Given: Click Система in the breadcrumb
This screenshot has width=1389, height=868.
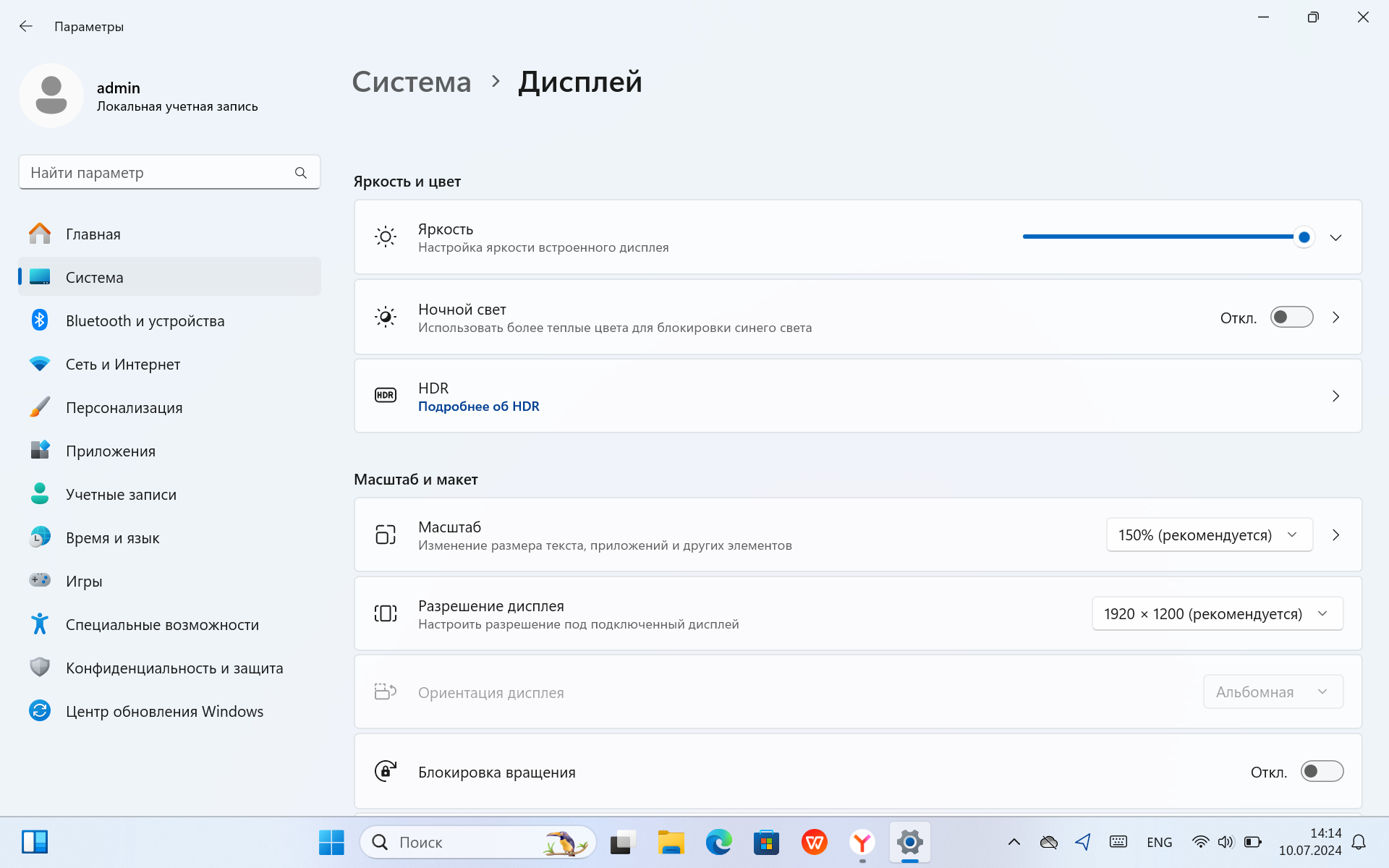Looking at the screenshot, I should (412, 82).
